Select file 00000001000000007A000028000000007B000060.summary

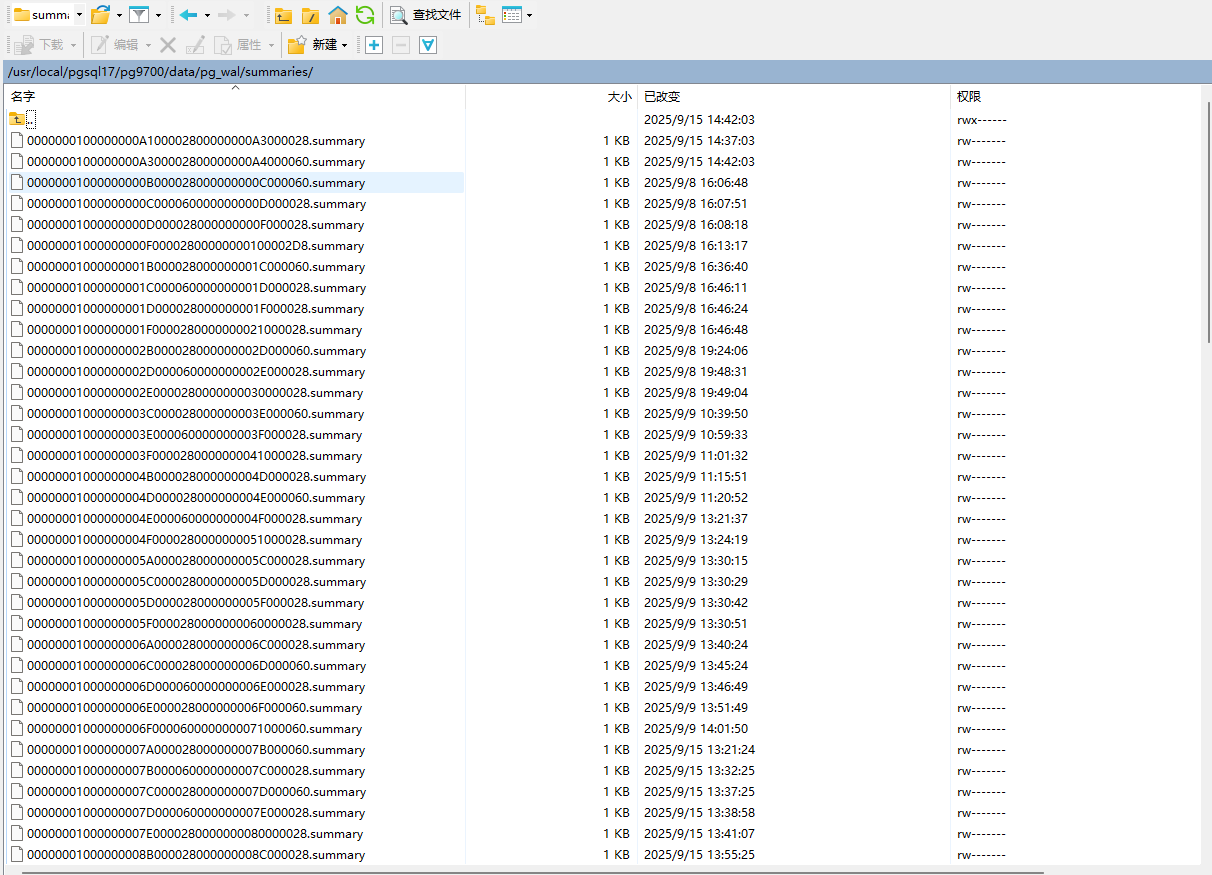196,750
